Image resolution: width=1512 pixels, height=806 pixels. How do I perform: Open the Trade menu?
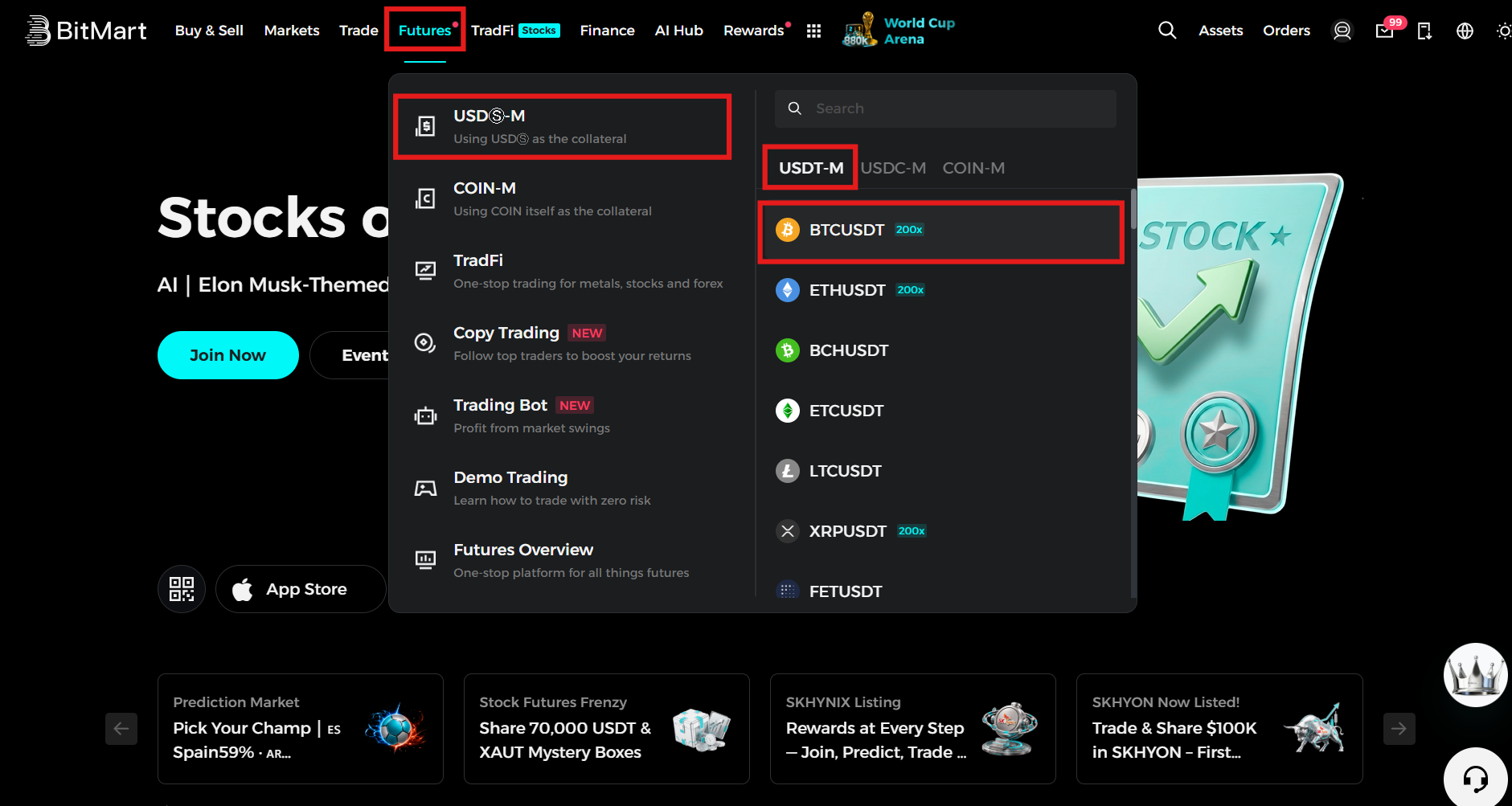[359, 31]
